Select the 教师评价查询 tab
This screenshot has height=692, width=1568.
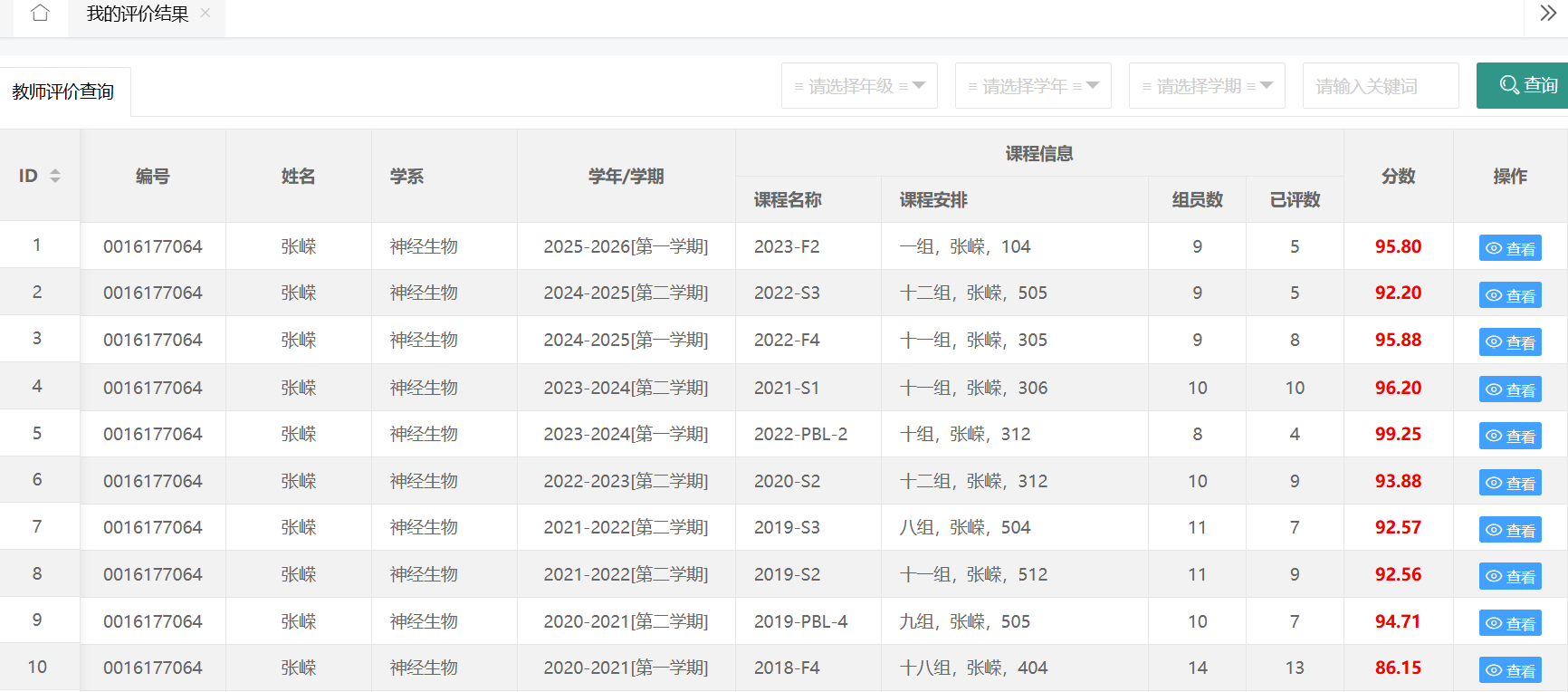63,91
